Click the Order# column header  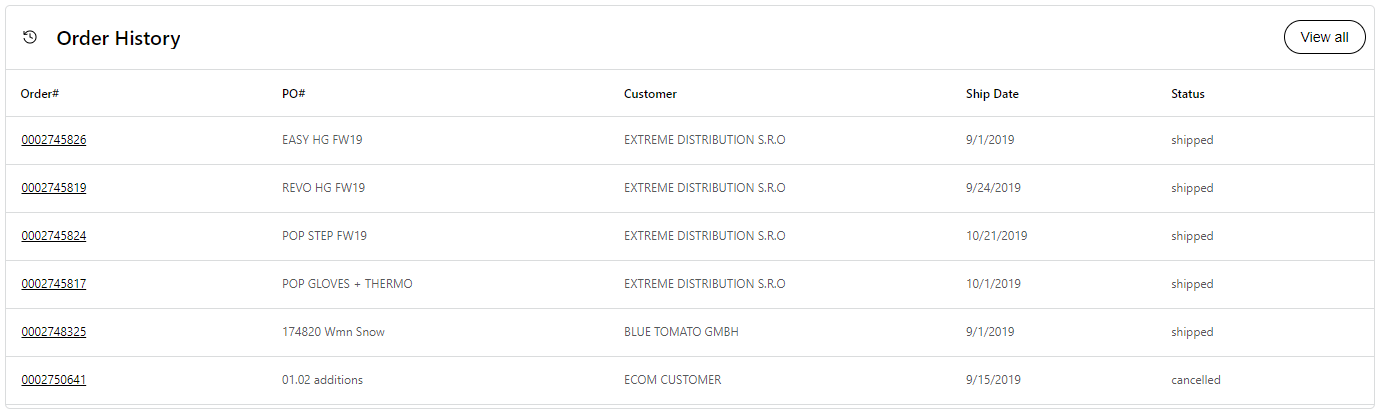(x=40, y=94)
